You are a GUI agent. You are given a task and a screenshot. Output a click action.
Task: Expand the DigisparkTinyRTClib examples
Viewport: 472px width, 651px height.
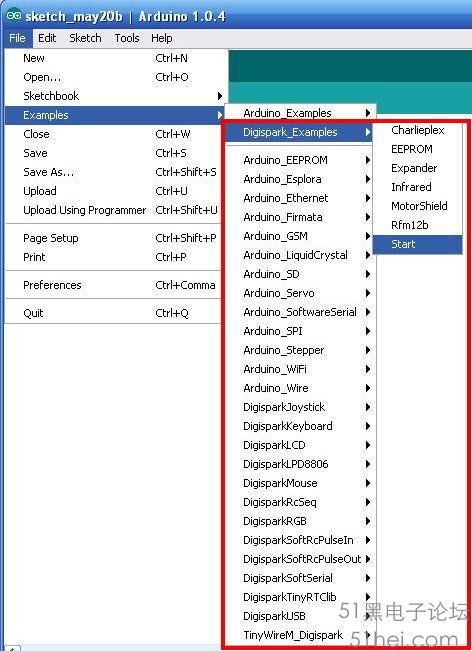pyautogui.click(x=300, y=597)
